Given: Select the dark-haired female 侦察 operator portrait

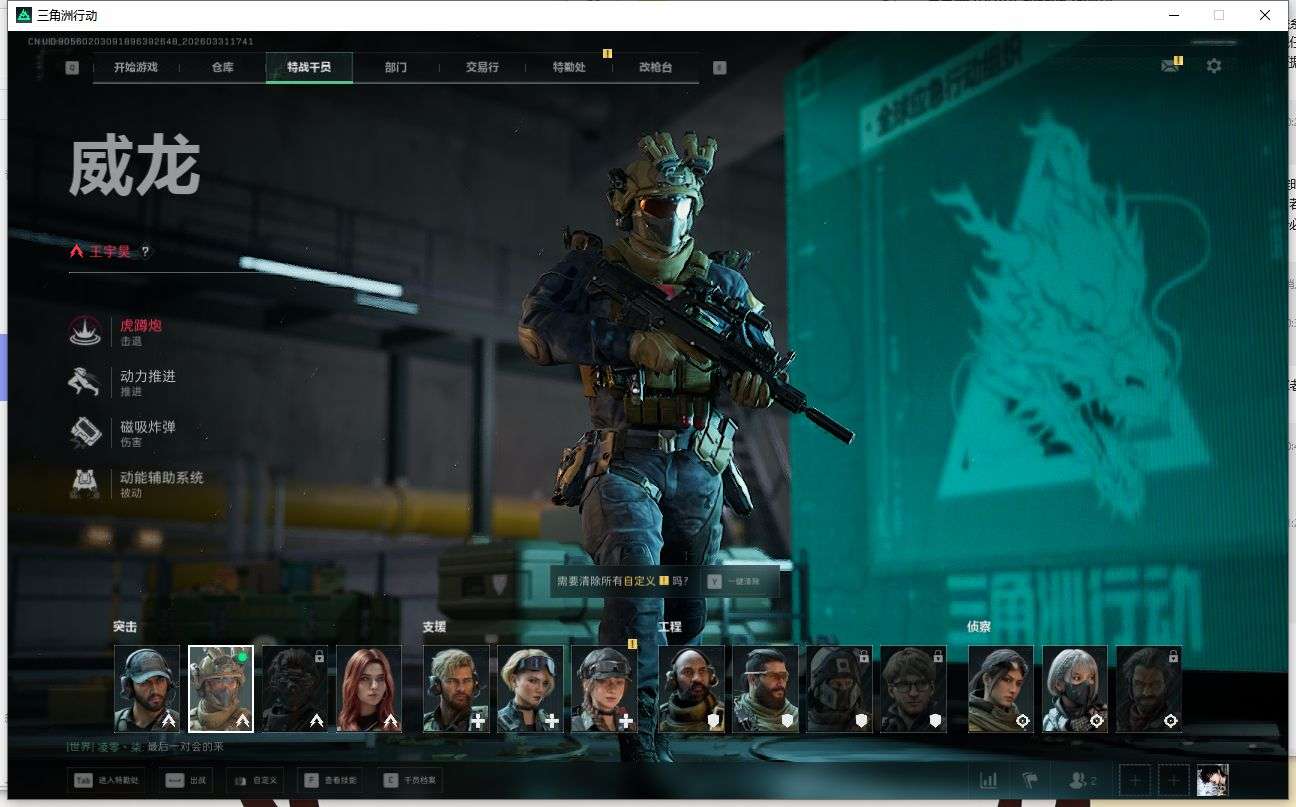Looking at the screenshot, I should pyautogui.click(x=1001, y=689).
